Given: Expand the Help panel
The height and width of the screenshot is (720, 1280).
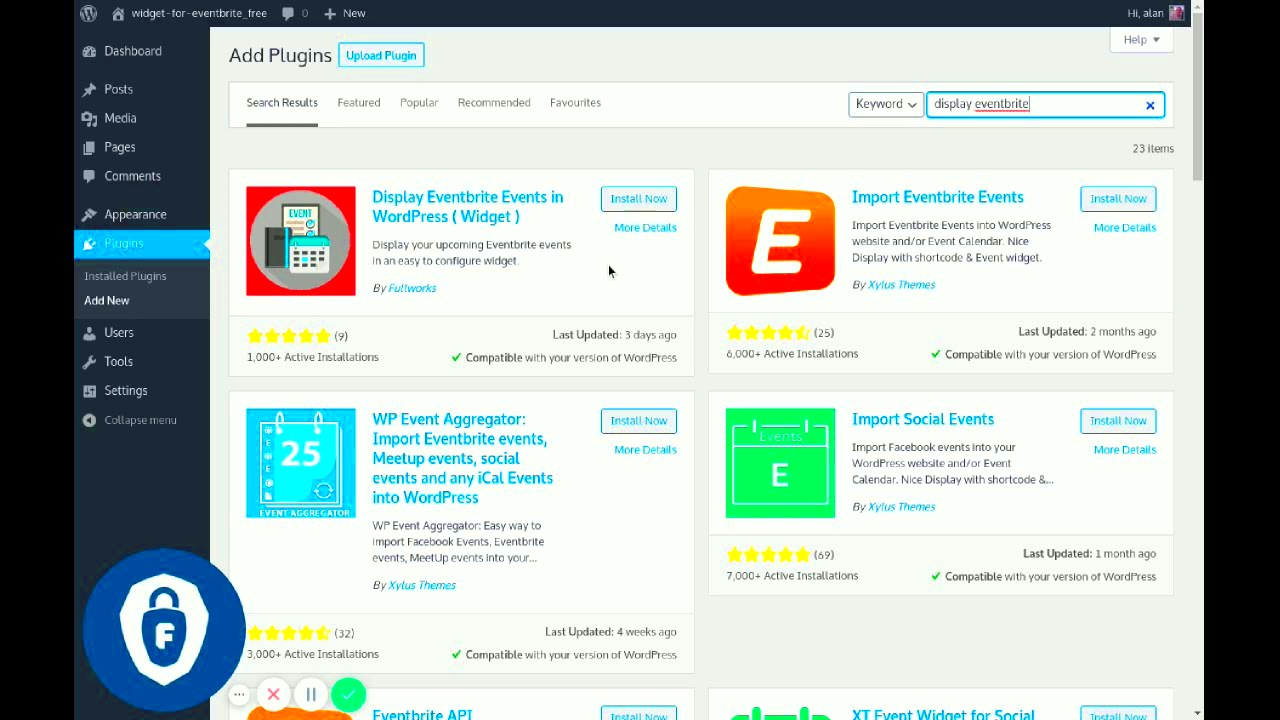Looking at the screenshot, I should click(1141, 40).
